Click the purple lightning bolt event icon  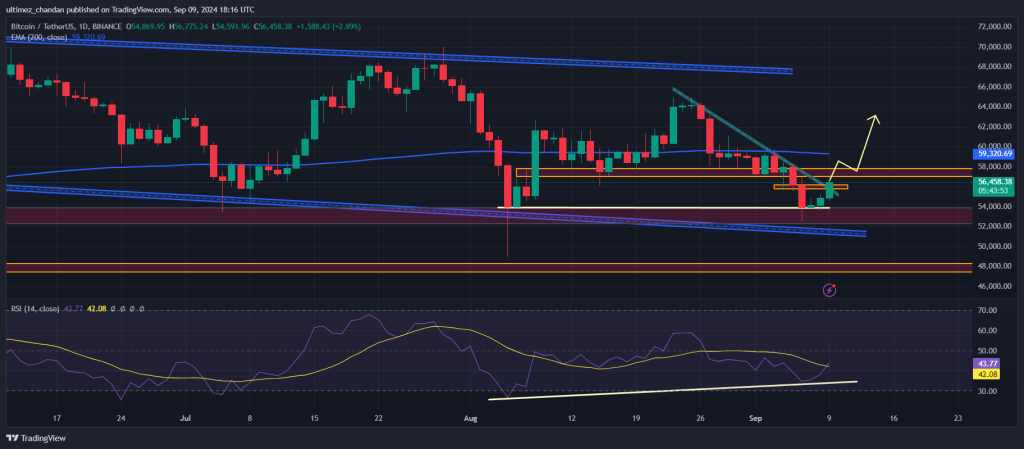830,289
